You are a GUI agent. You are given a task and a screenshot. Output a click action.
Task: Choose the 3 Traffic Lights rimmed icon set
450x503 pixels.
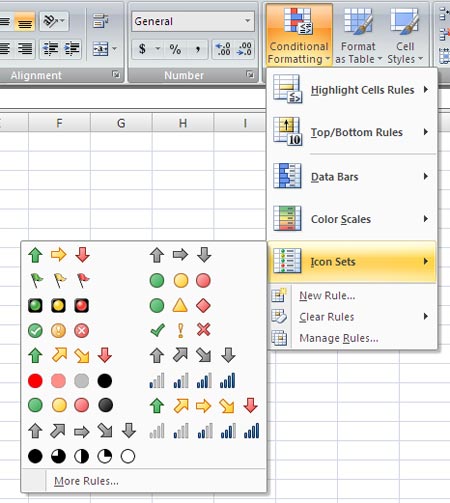point(59,305)
